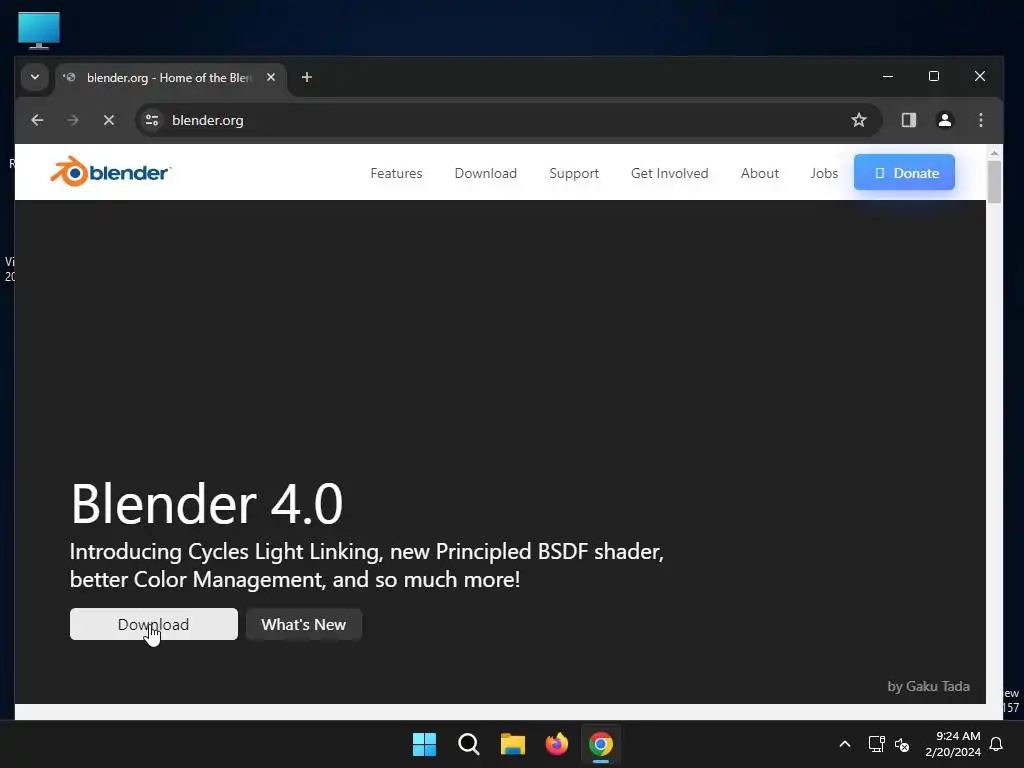
Task: Open Windows taskbar Search
Action: [x=468, y=744]
